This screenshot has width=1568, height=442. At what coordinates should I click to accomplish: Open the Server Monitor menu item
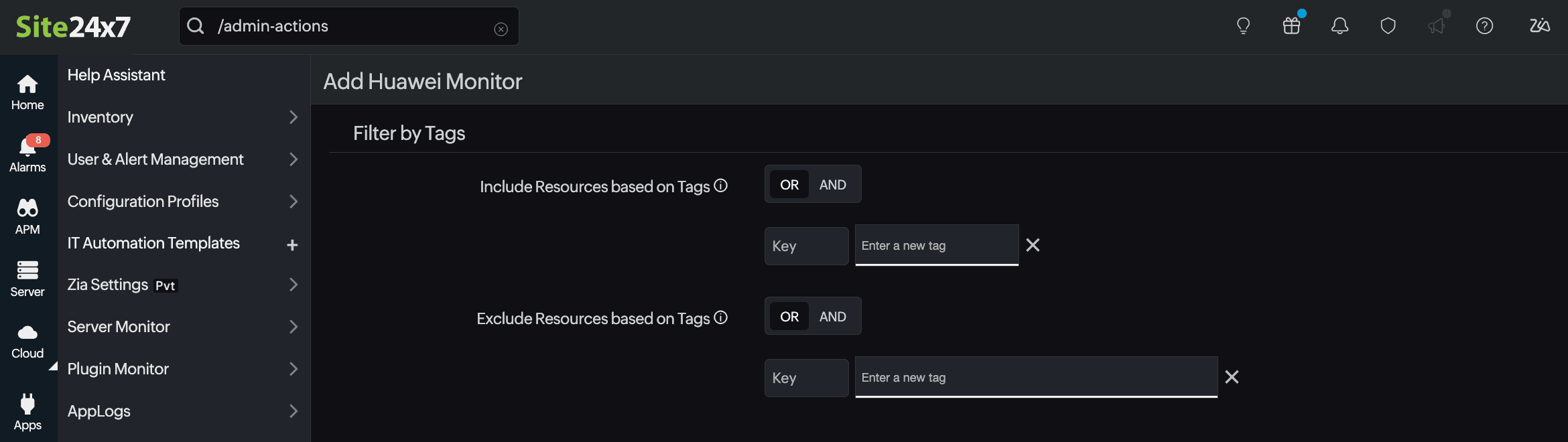pyautogui.click(x=119, y=327)
